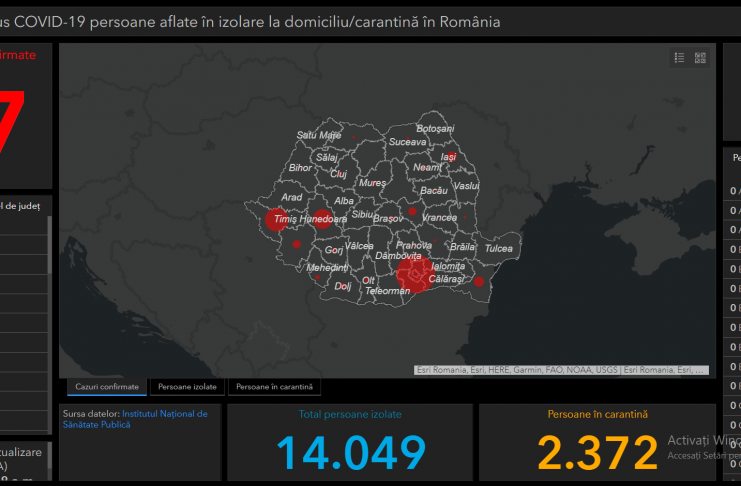Click the Tulcea county label on map

(x=498, y=248)
